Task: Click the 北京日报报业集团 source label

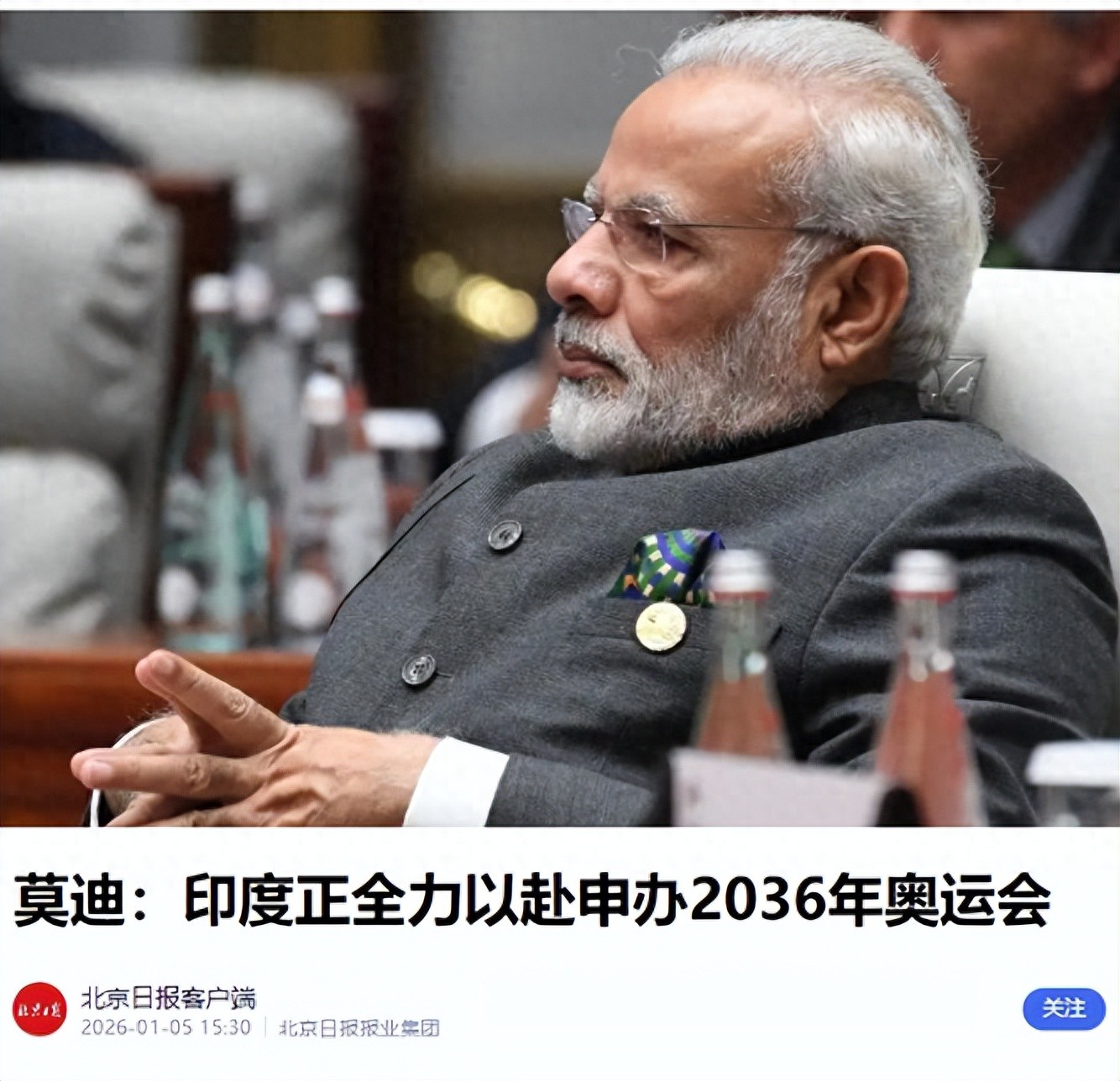Action: (x=359, y=1027)
